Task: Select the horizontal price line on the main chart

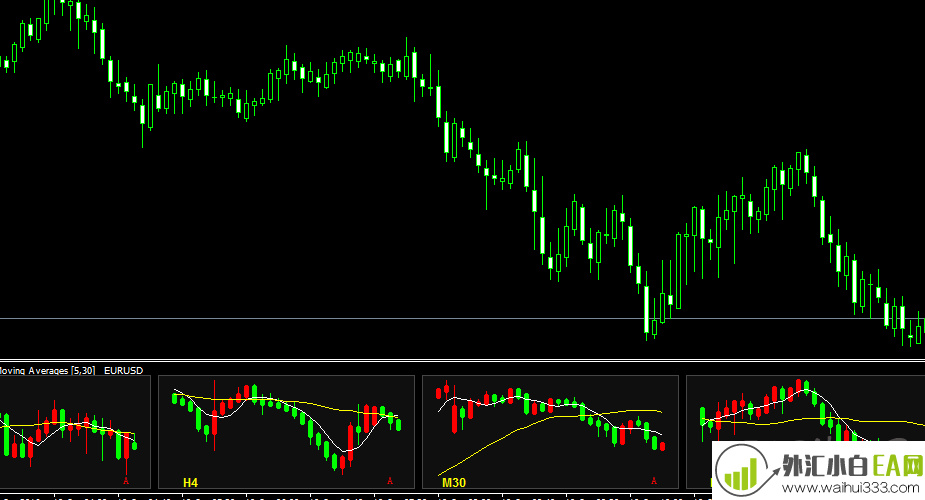Action: tap(300, 318)
